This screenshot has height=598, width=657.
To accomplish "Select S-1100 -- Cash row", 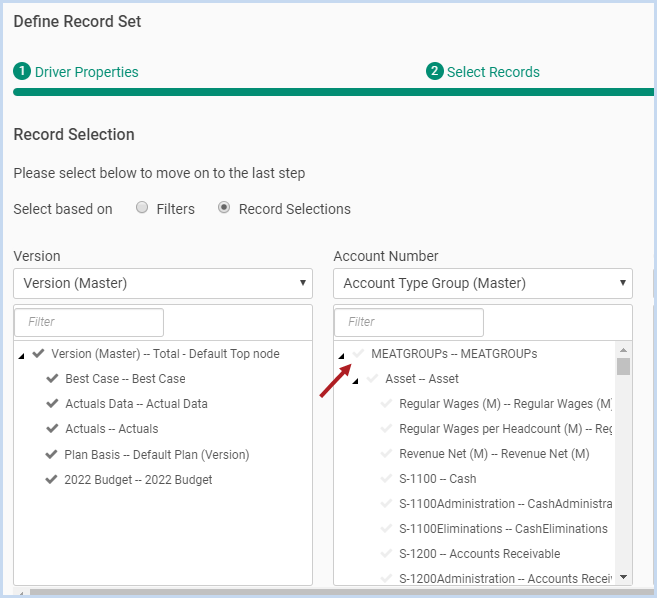I will pos(438,479).
